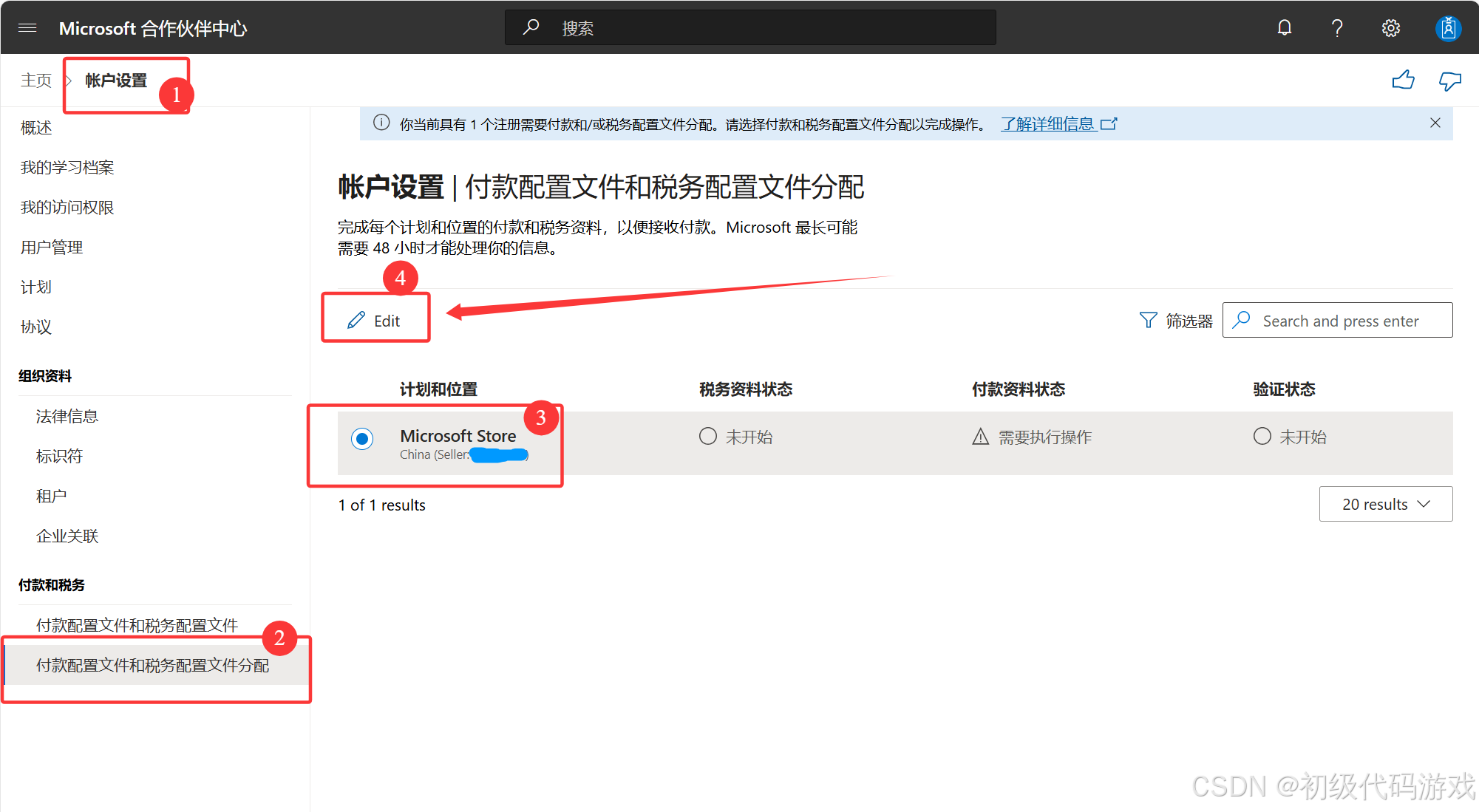Screen dimensions: 1479x812
Task: Open 付款配置文件和税务配置文件 sidebar item
Action: [137, 625]
